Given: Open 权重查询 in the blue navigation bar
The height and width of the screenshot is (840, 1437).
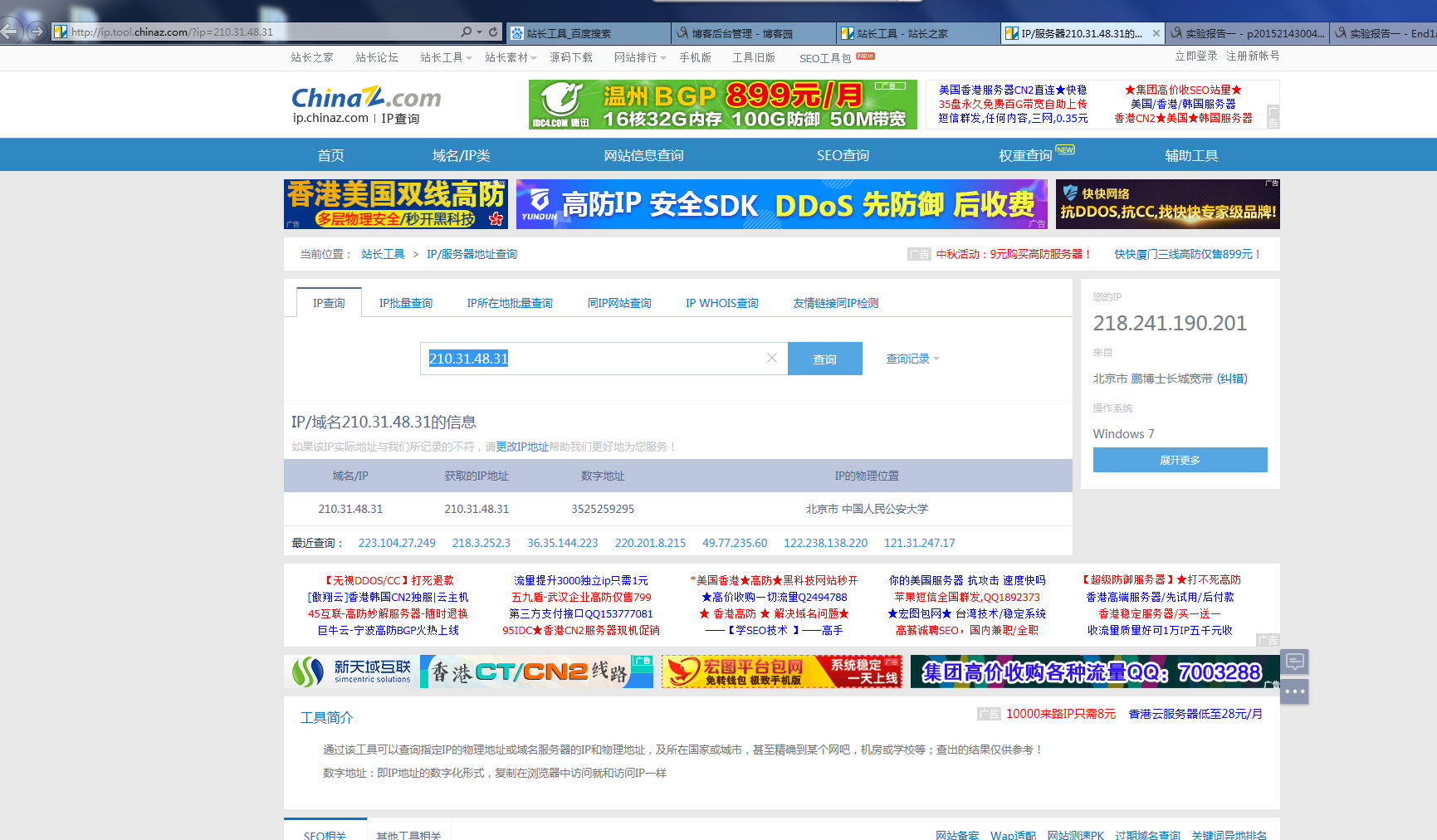Looking at the screenshot, I should (1025, 155).
